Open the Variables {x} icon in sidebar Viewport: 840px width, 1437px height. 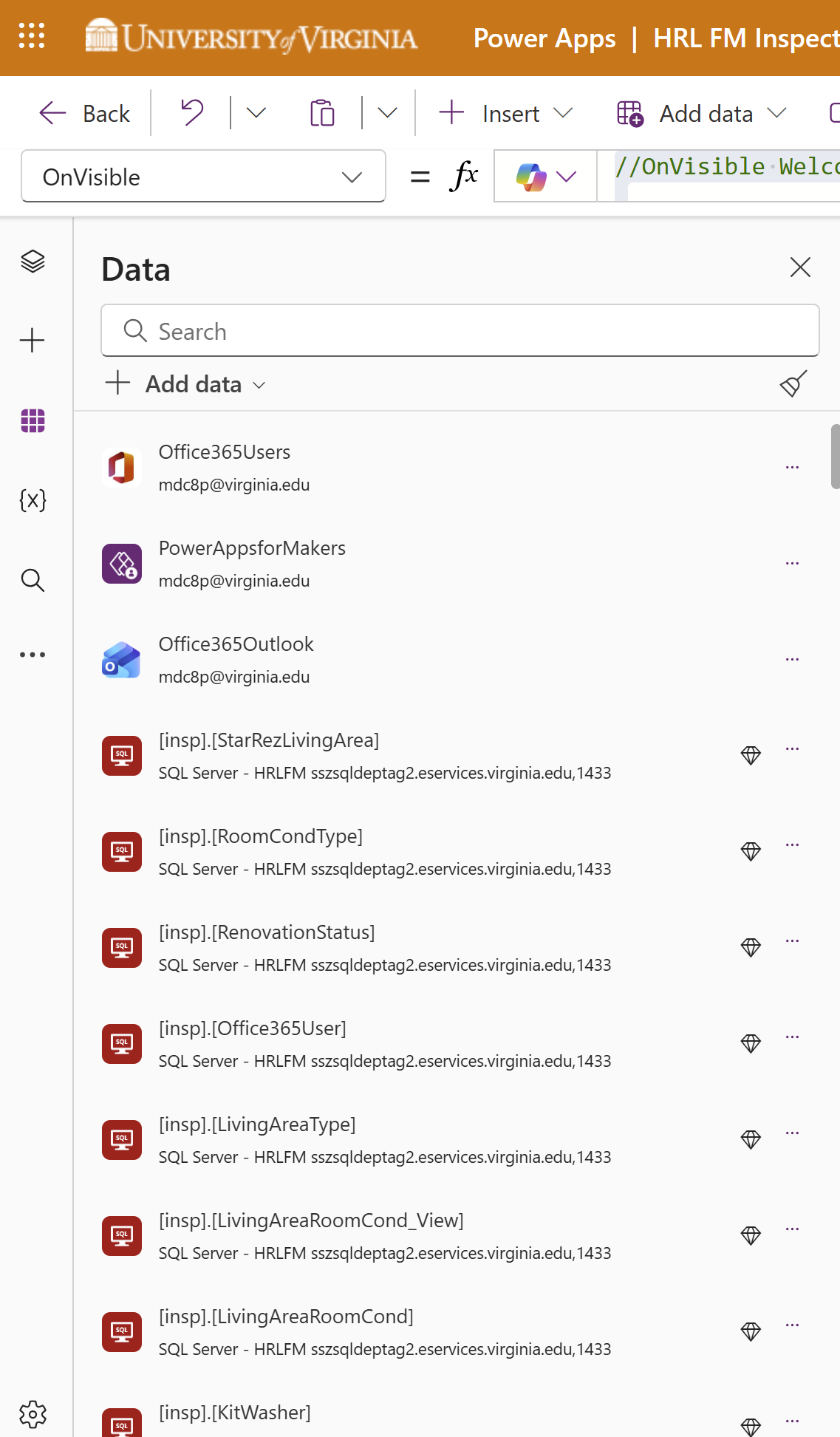tap(33, 500)
